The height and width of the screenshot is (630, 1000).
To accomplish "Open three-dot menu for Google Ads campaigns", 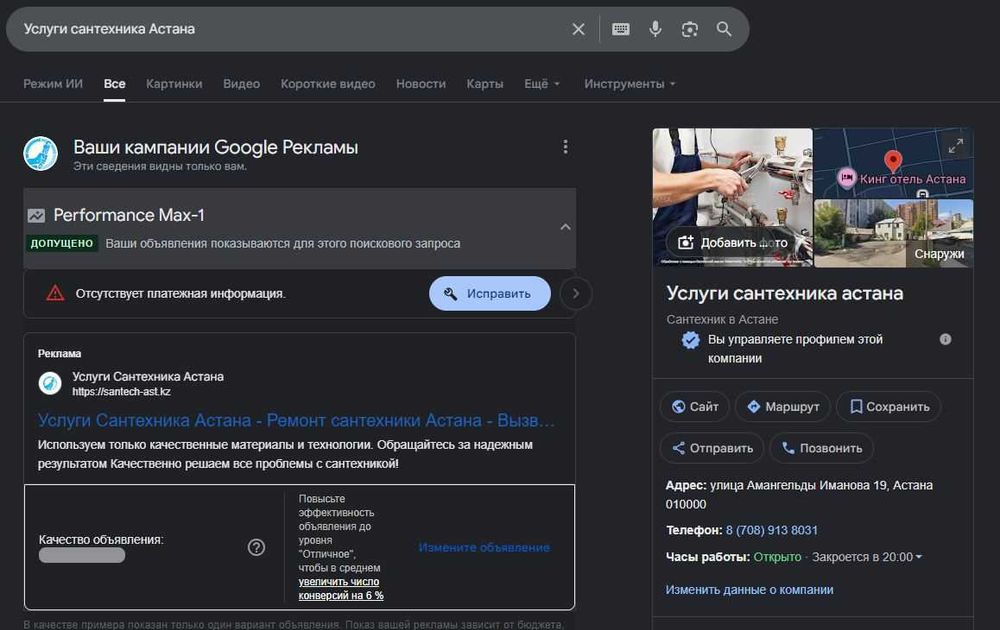I will click(x=565, y=147).
